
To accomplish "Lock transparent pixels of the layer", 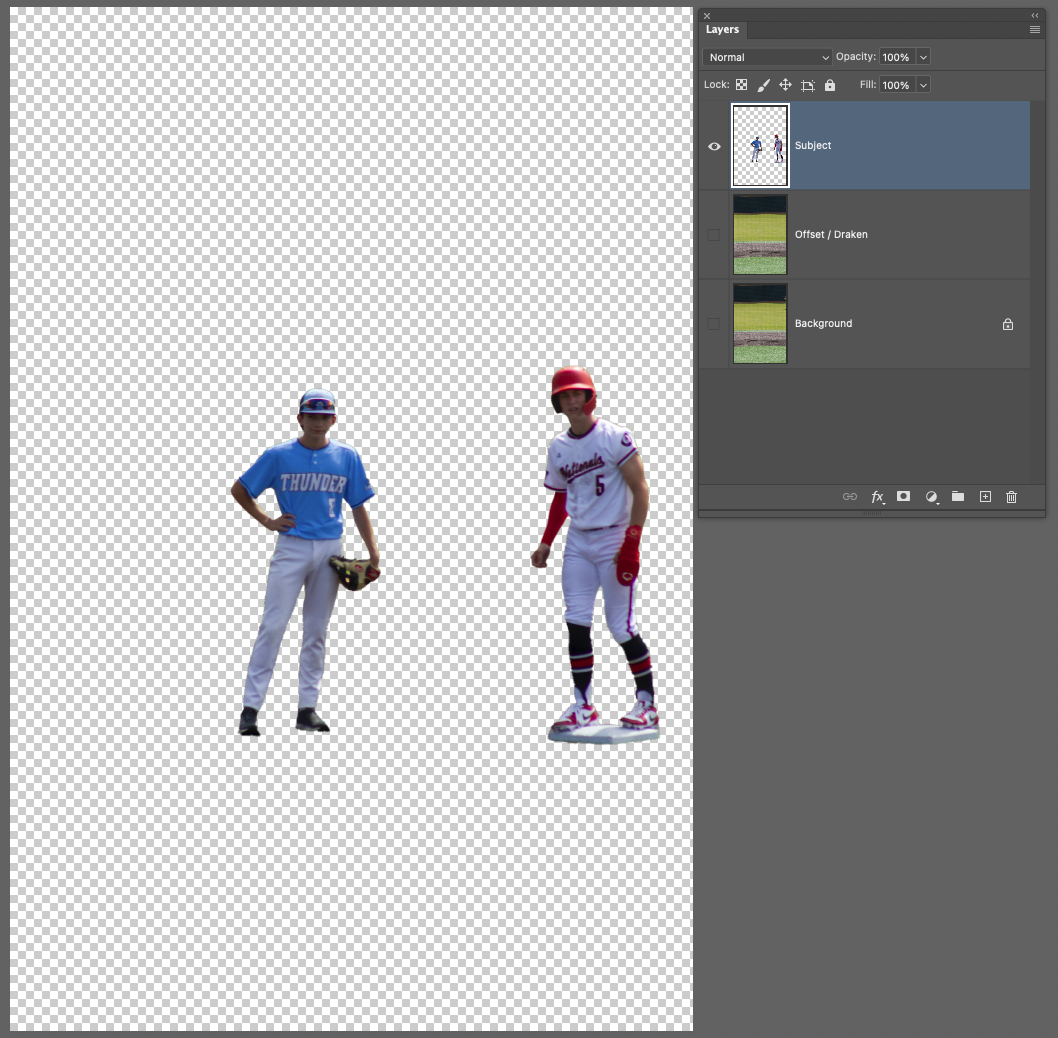I will (x=741, y=84).
